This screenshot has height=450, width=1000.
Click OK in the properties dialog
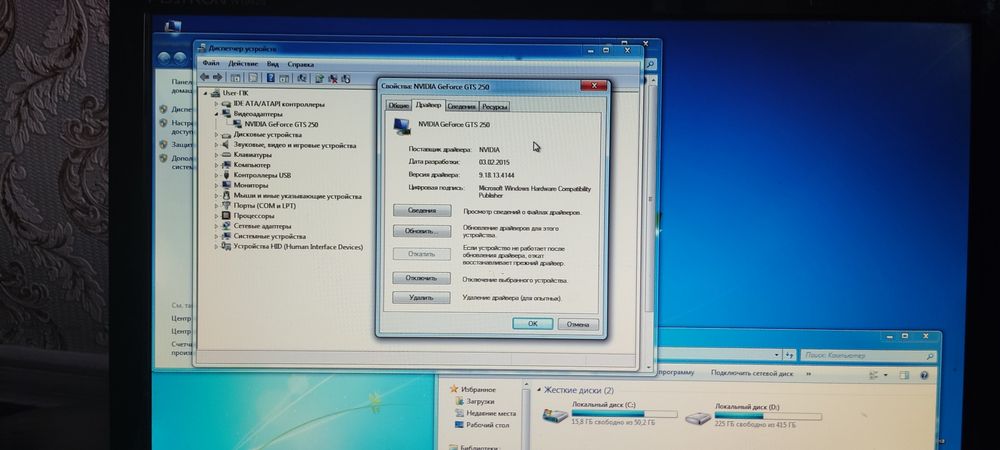point(533,324)
